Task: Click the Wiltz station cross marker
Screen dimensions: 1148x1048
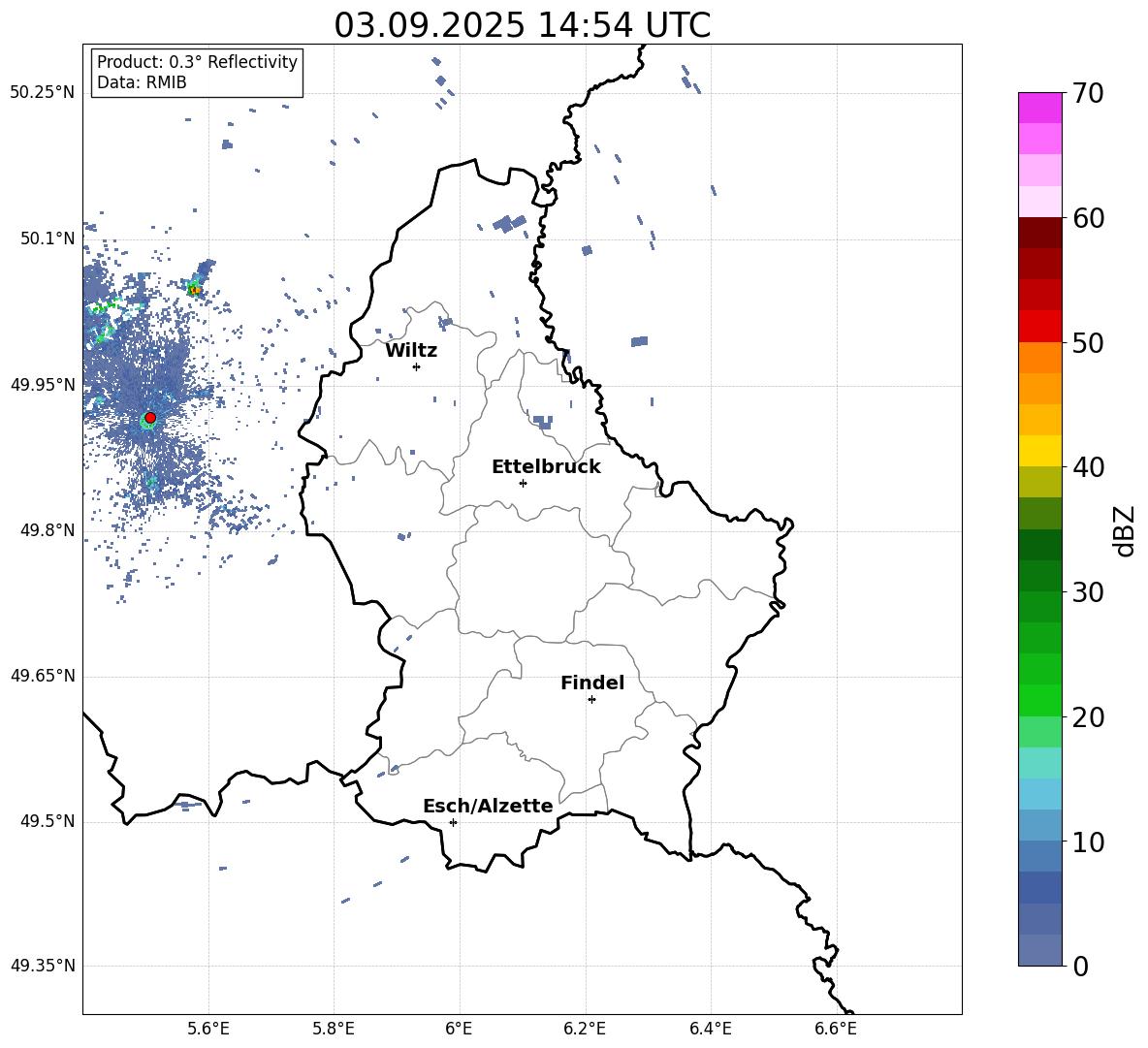Action: pos(417,366)
